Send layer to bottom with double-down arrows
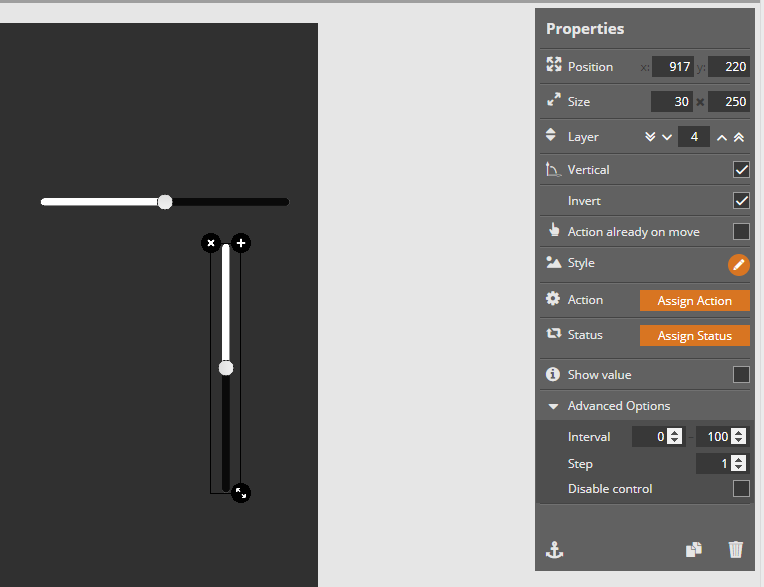Screen dimensions: 764x587 coord(651,137)
